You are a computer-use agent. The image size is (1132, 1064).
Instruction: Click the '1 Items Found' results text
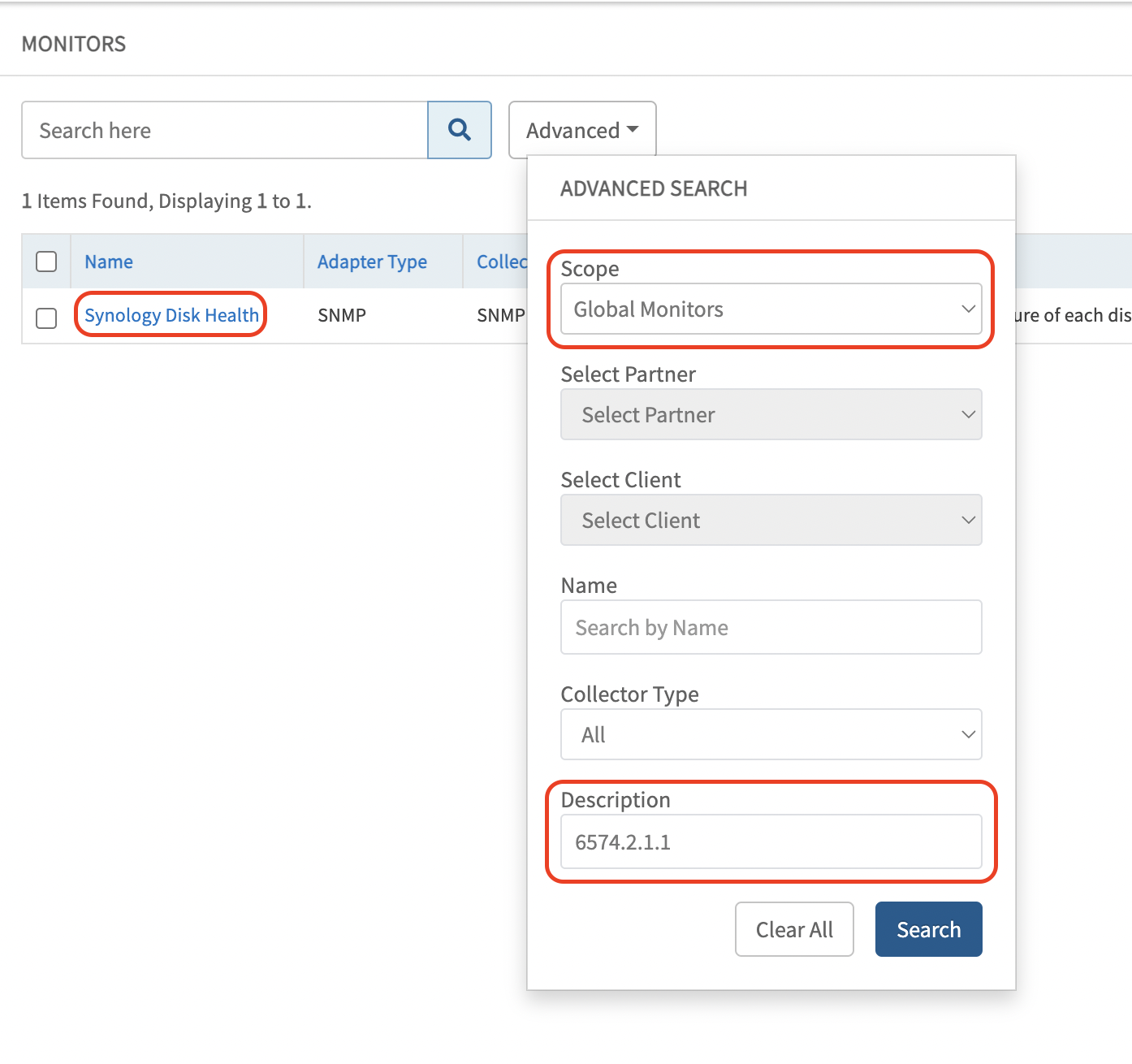coord(166,201)
